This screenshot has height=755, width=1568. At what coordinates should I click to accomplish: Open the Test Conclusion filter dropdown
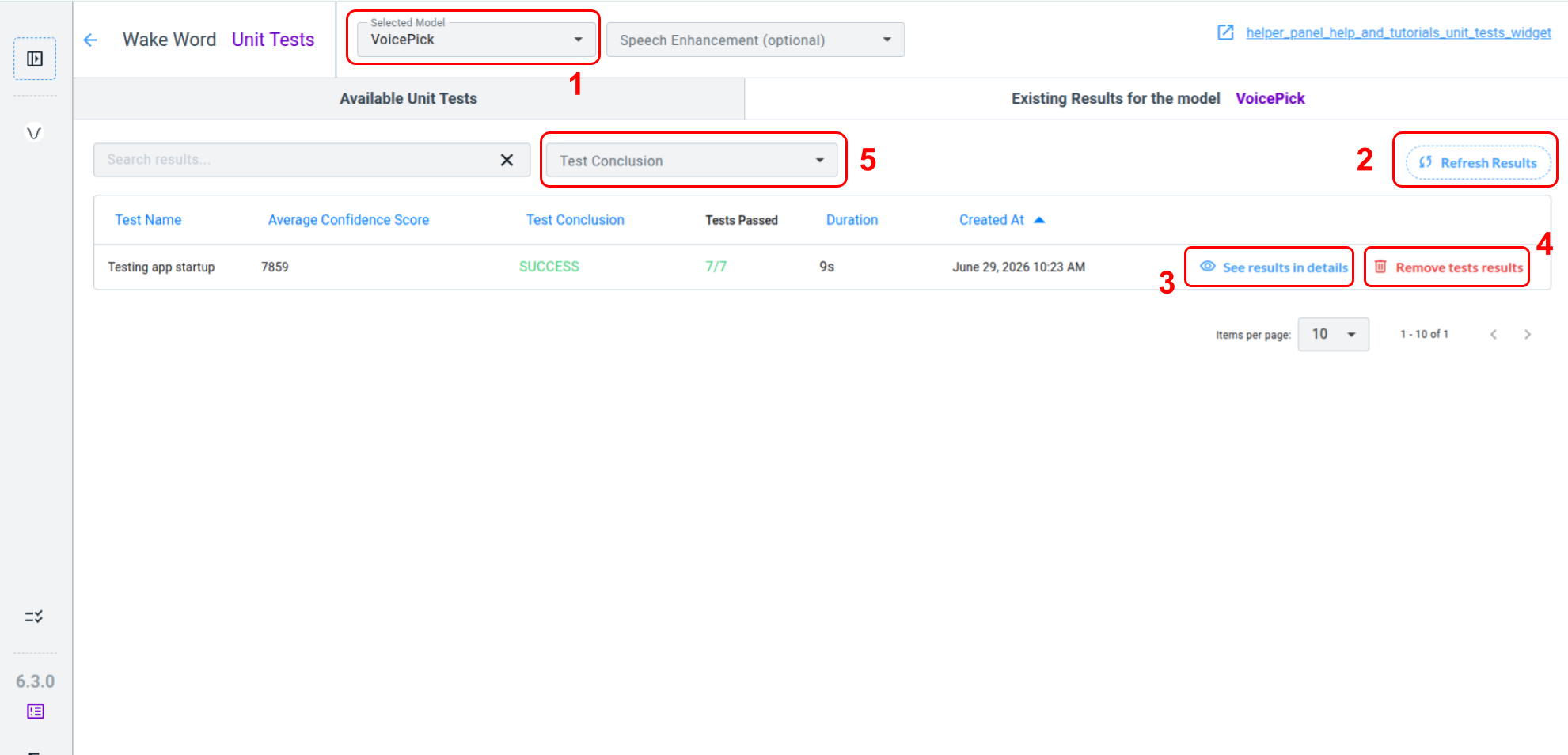[x=692, y=161]
